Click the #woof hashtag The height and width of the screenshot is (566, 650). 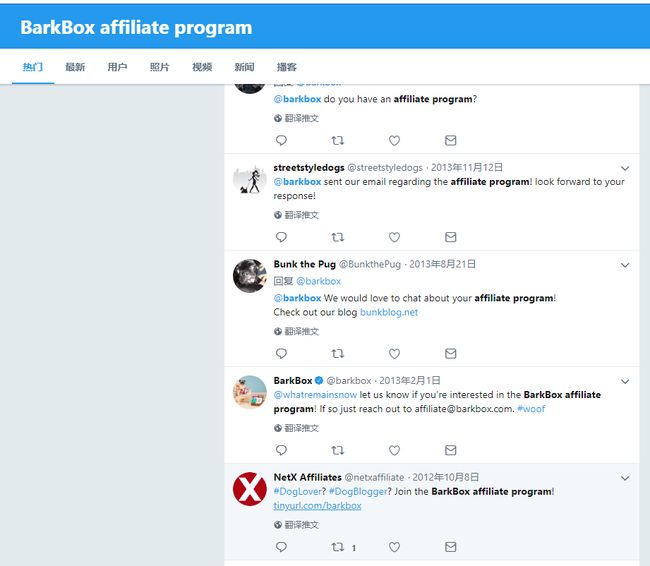[531, 409]
